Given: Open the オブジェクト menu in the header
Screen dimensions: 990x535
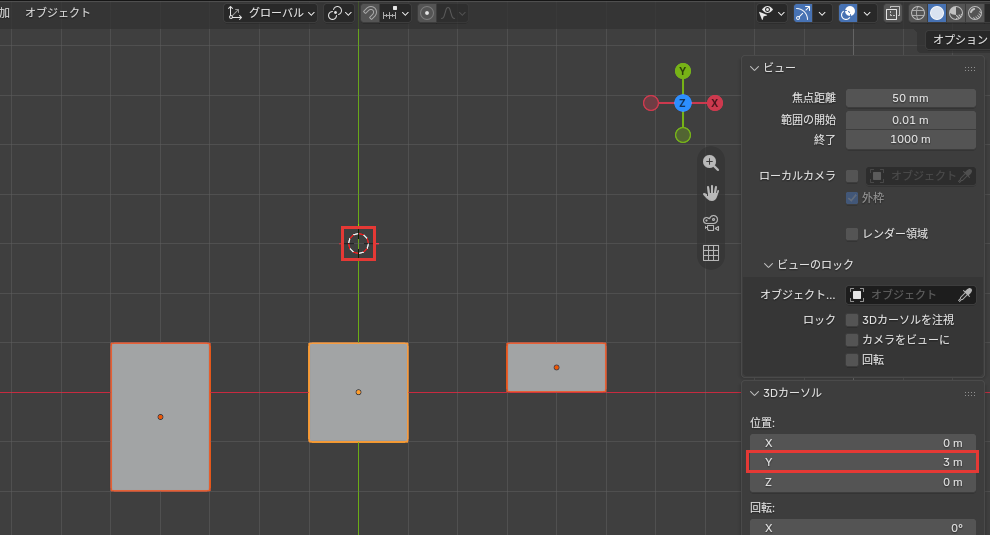Looking at the screenshot, I should [x=57, y=13].
